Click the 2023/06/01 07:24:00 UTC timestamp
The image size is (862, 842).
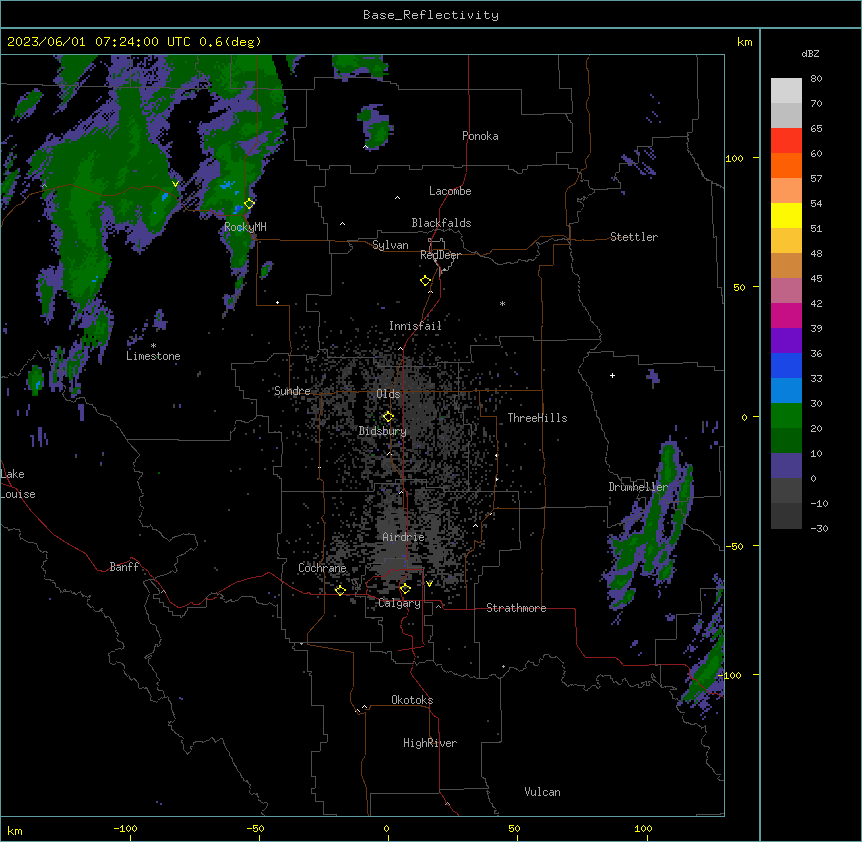click(99, 42)
